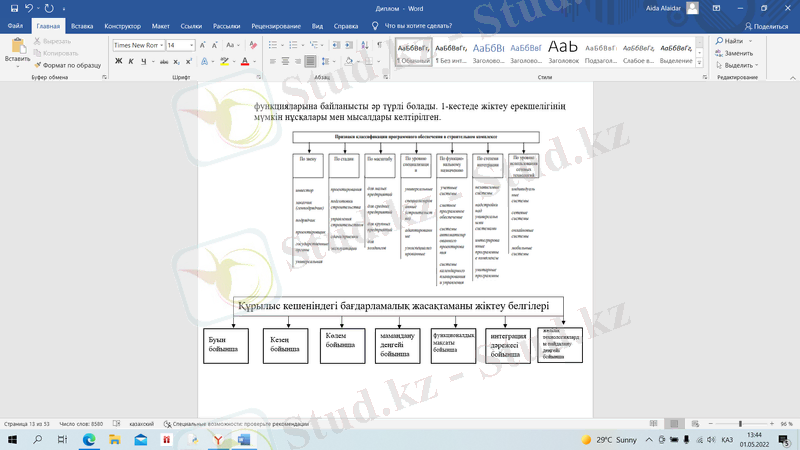Click the Поделиться share button

coord(766,26)
